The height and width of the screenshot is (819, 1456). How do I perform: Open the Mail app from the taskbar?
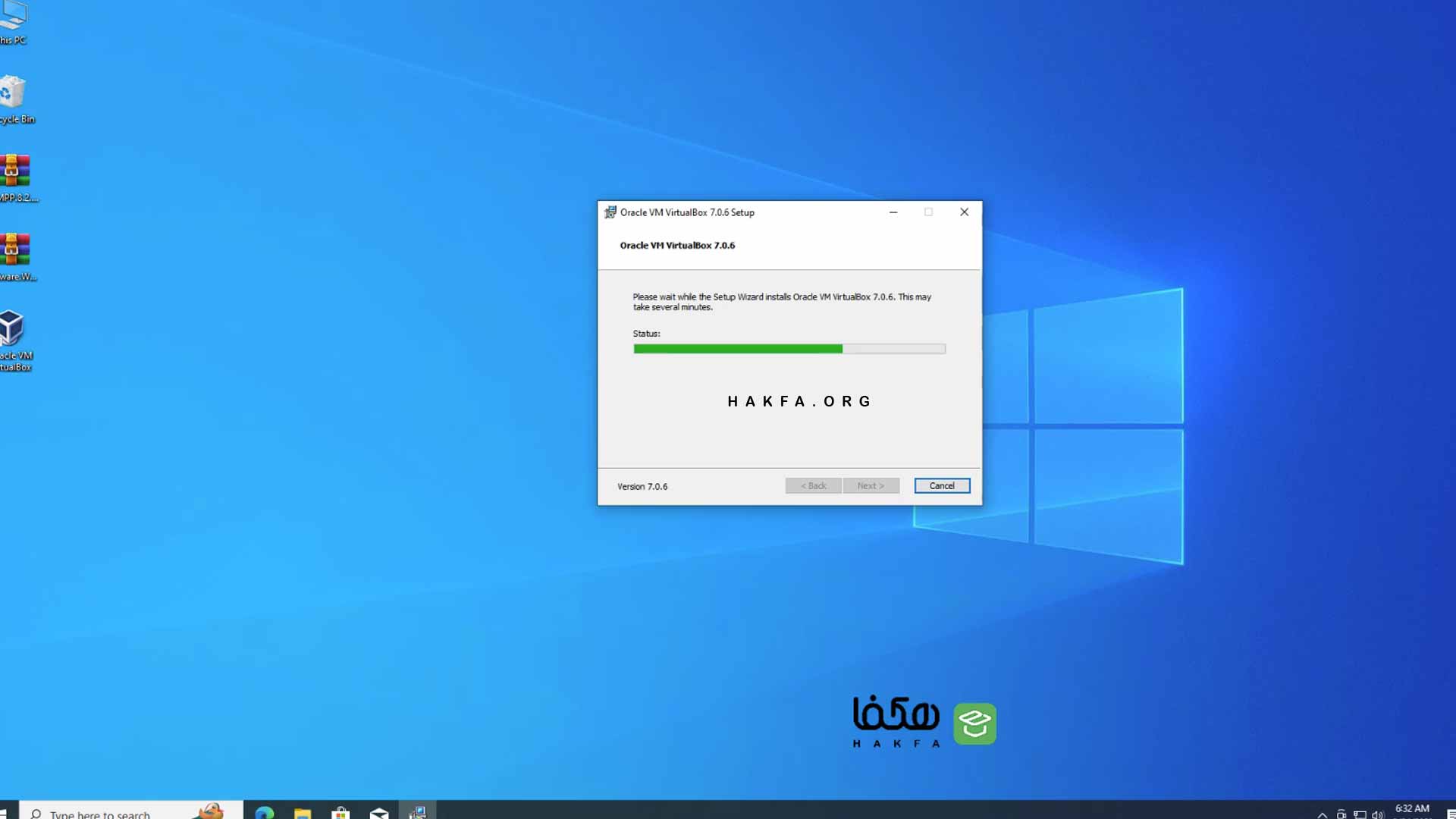coord(379,812)
